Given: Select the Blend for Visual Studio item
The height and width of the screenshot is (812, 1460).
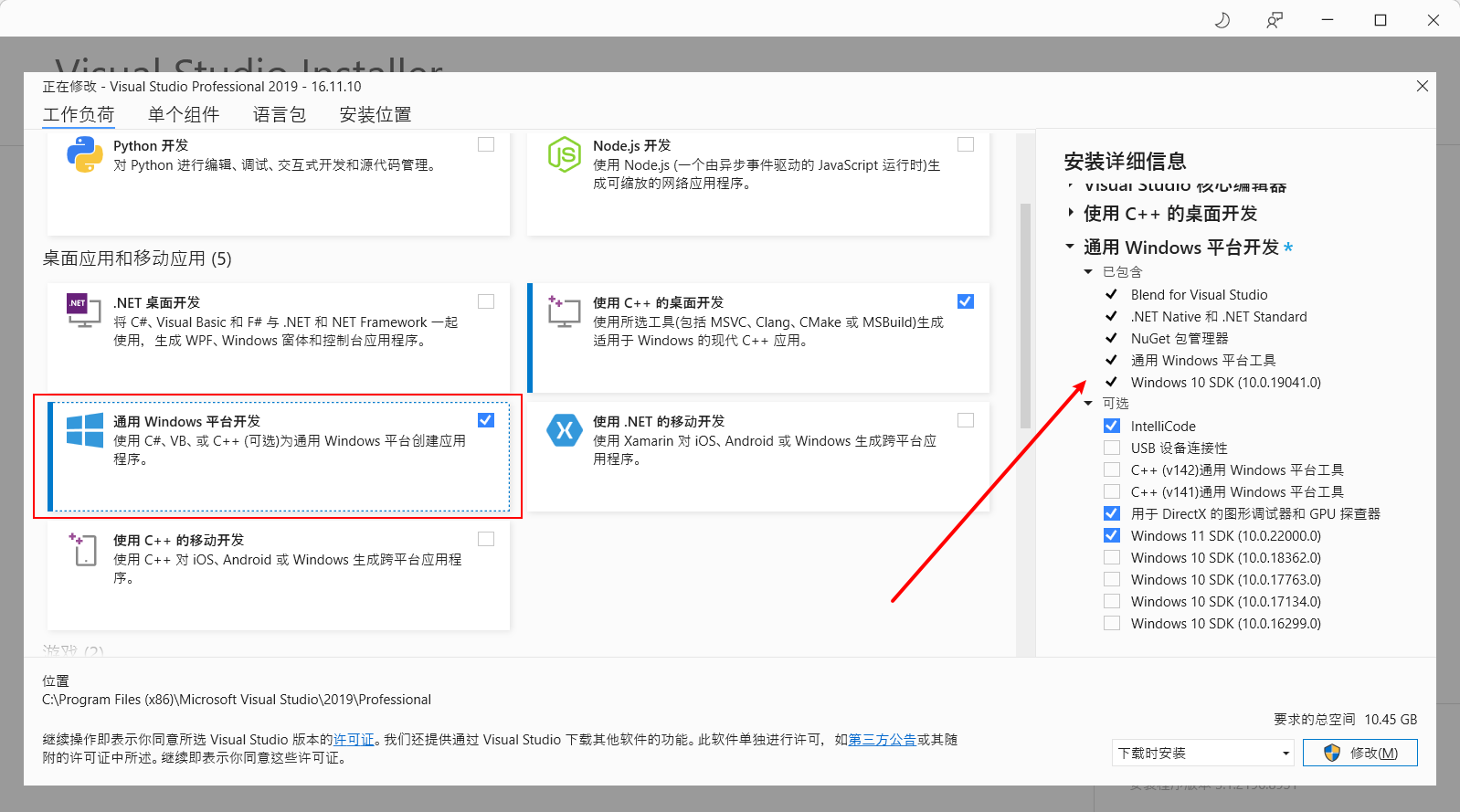Looking at the screenshot, I should click(1199, 294).
